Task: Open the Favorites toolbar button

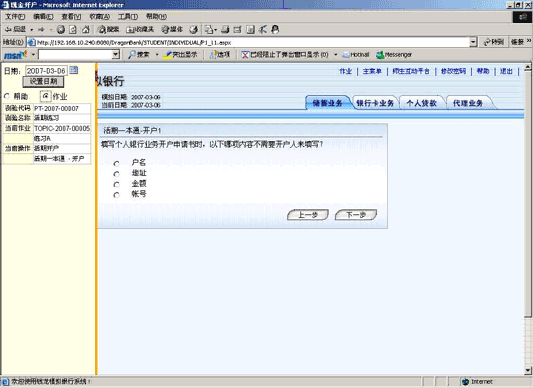Action: pos(140,30)
